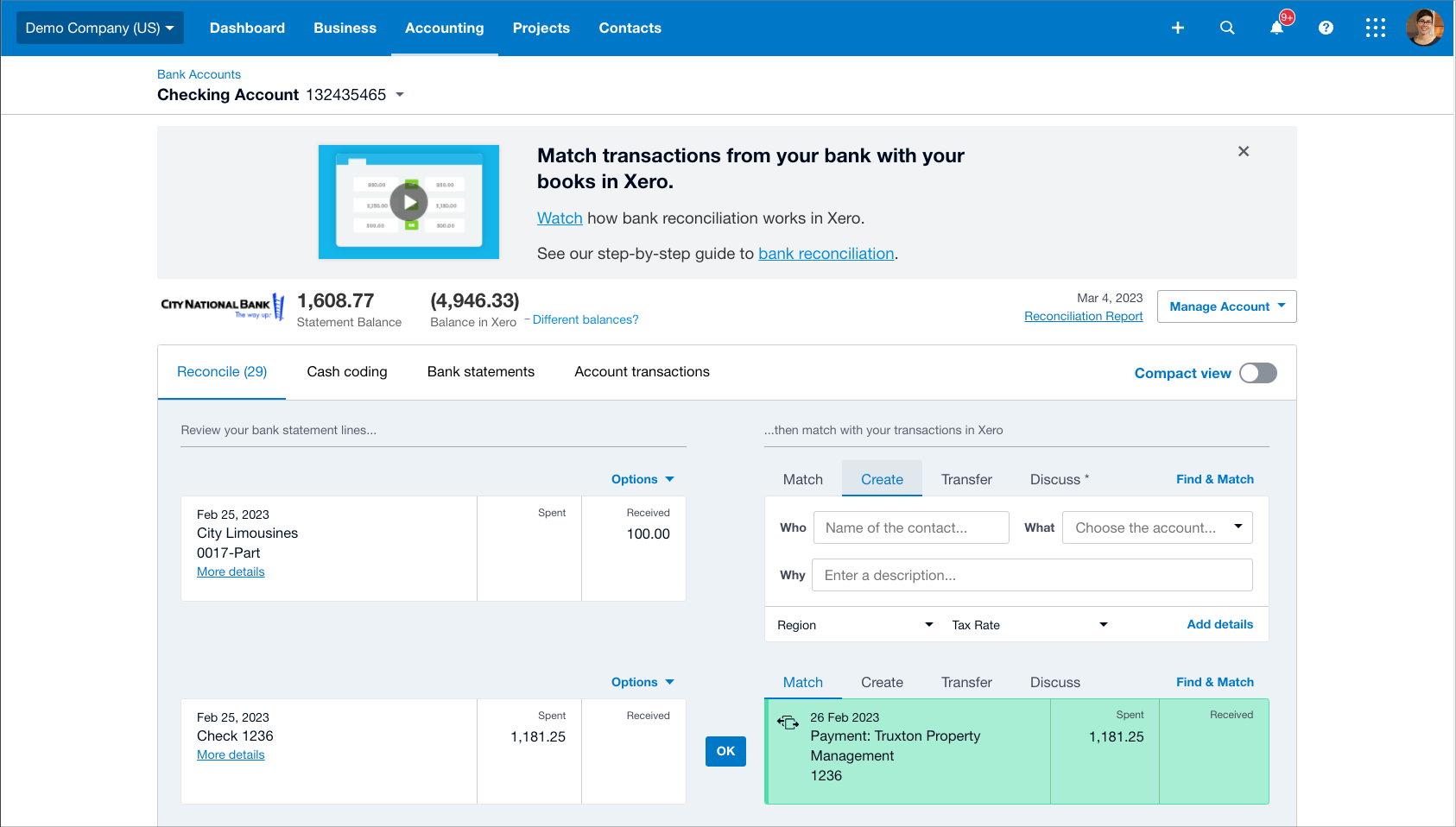The width and height of the screenshot is (1456, 827).
Task: Click the contact name input field
Action: pos(911,527)
